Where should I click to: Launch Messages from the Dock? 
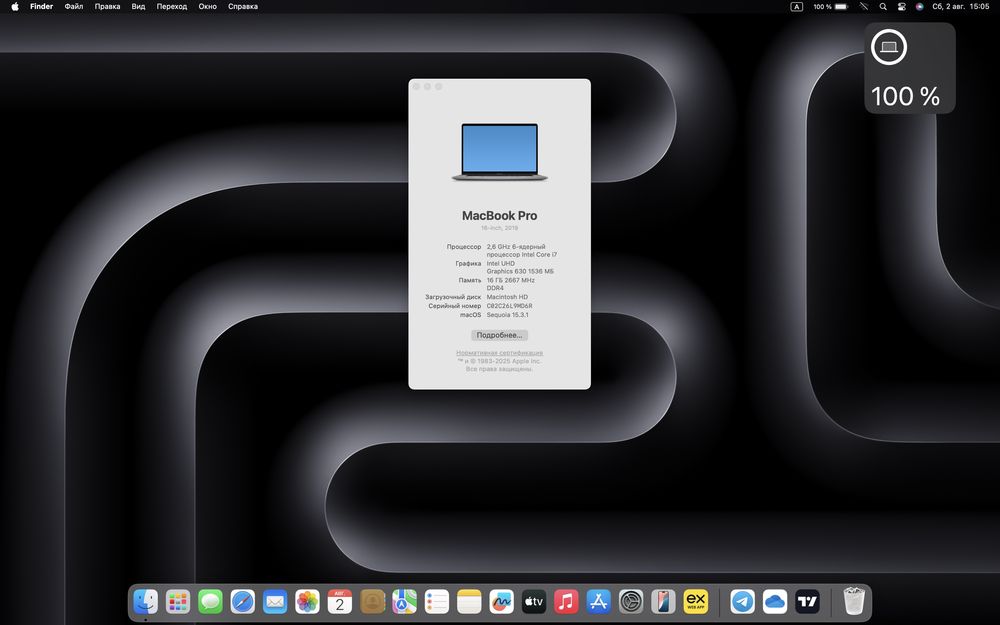coord(210,601)
